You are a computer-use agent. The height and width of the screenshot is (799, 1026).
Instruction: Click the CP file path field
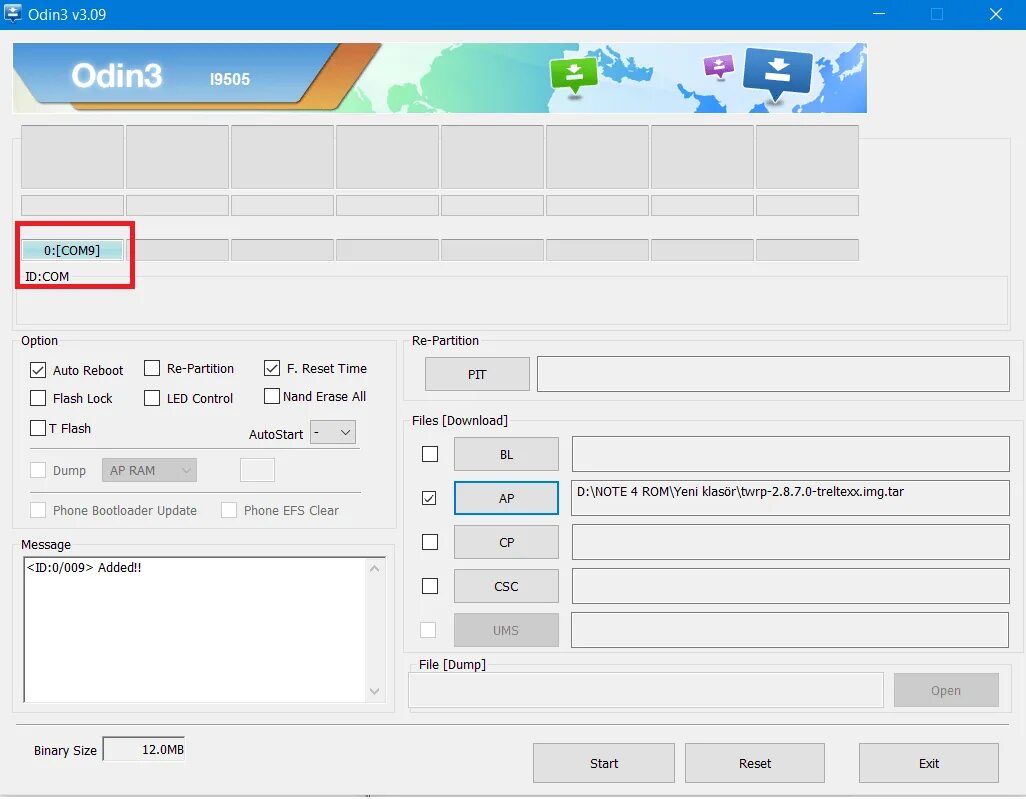[790, 542]
